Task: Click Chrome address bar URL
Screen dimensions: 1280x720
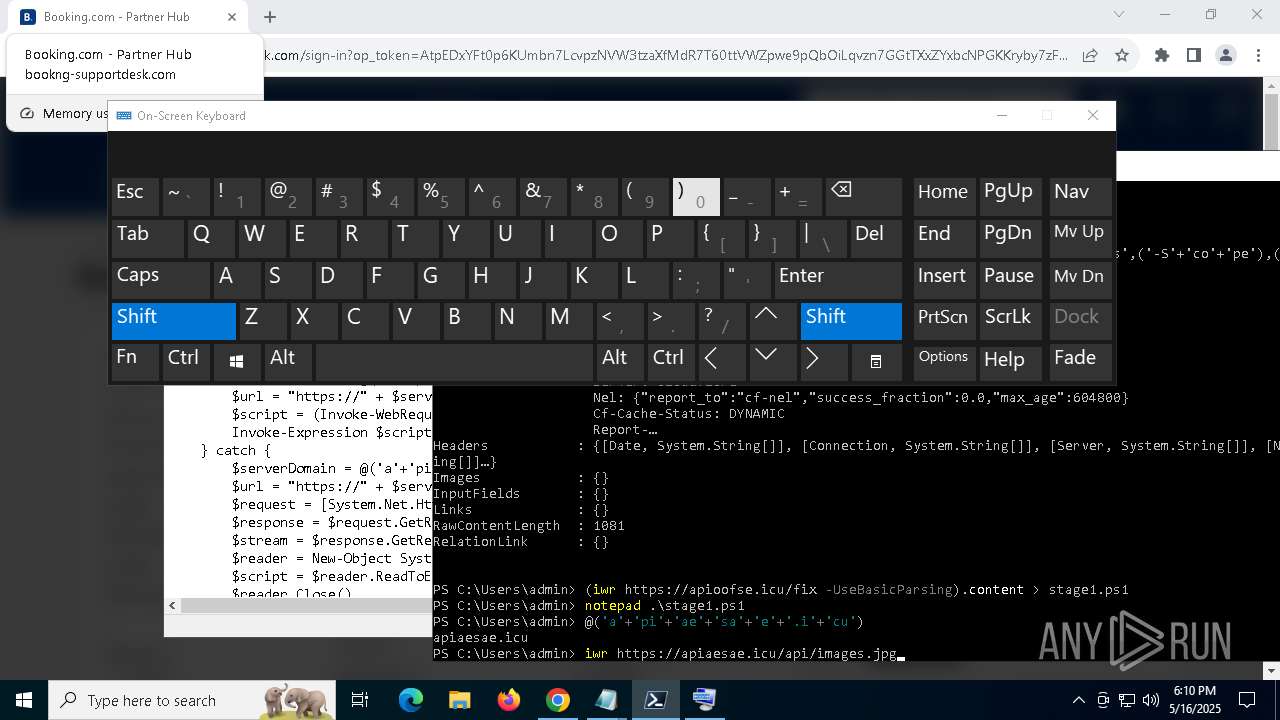Action: [665, 55]
